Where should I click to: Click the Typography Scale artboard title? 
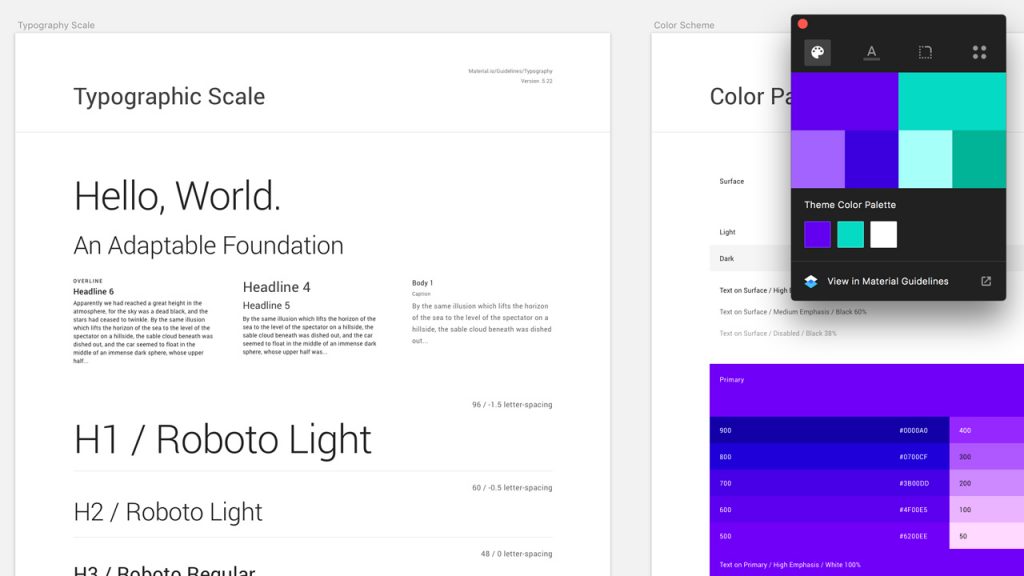57,24
